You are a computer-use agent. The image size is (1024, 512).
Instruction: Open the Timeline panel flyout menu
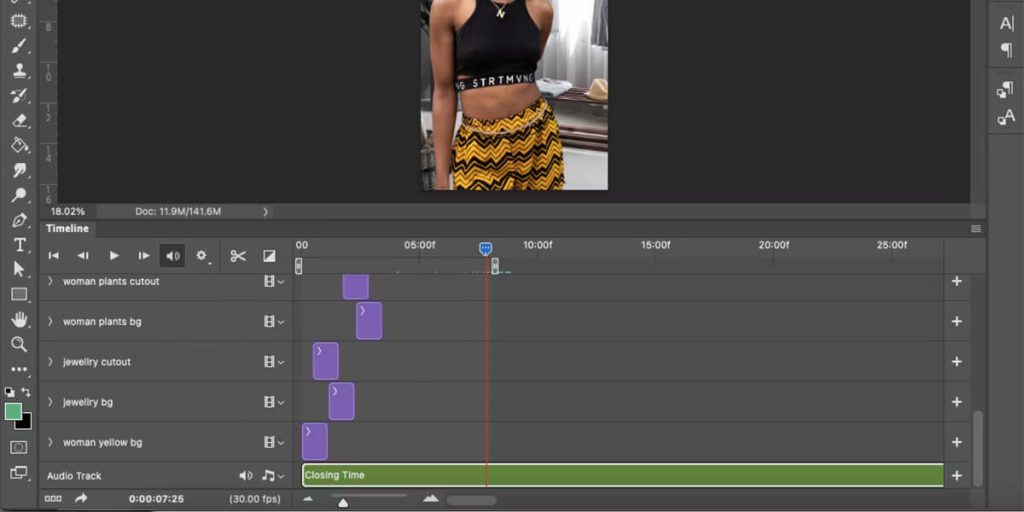tap(975, 229)
